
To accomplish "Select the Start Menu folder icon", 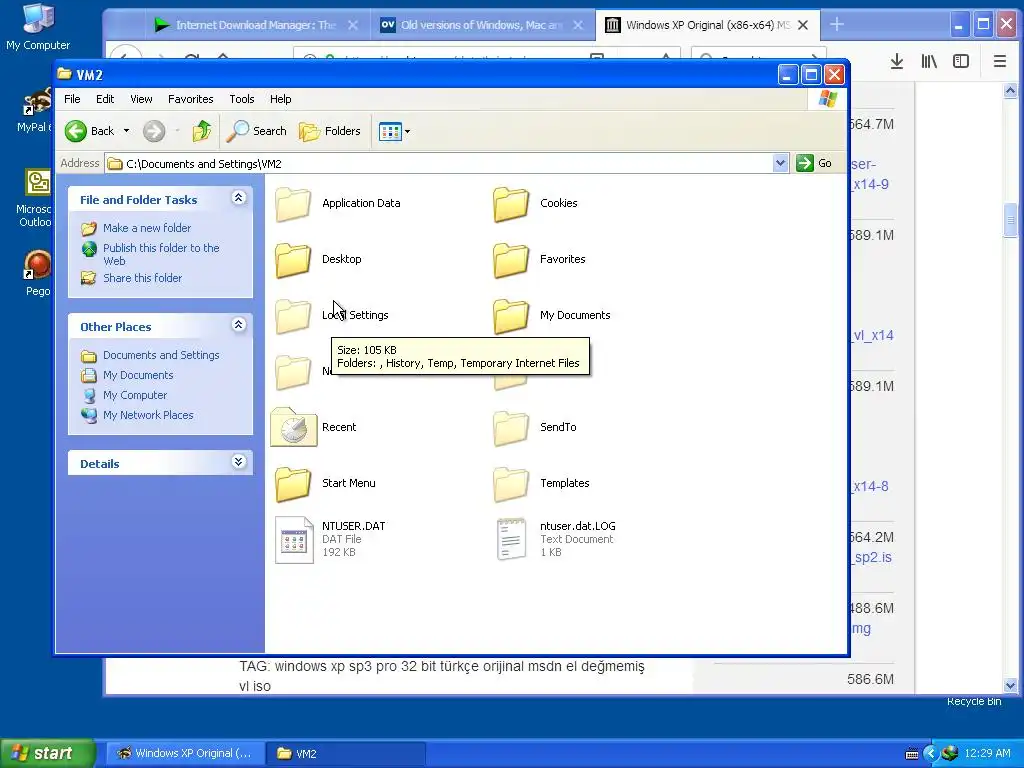I will pyautogui.click(x=293, y=484).
